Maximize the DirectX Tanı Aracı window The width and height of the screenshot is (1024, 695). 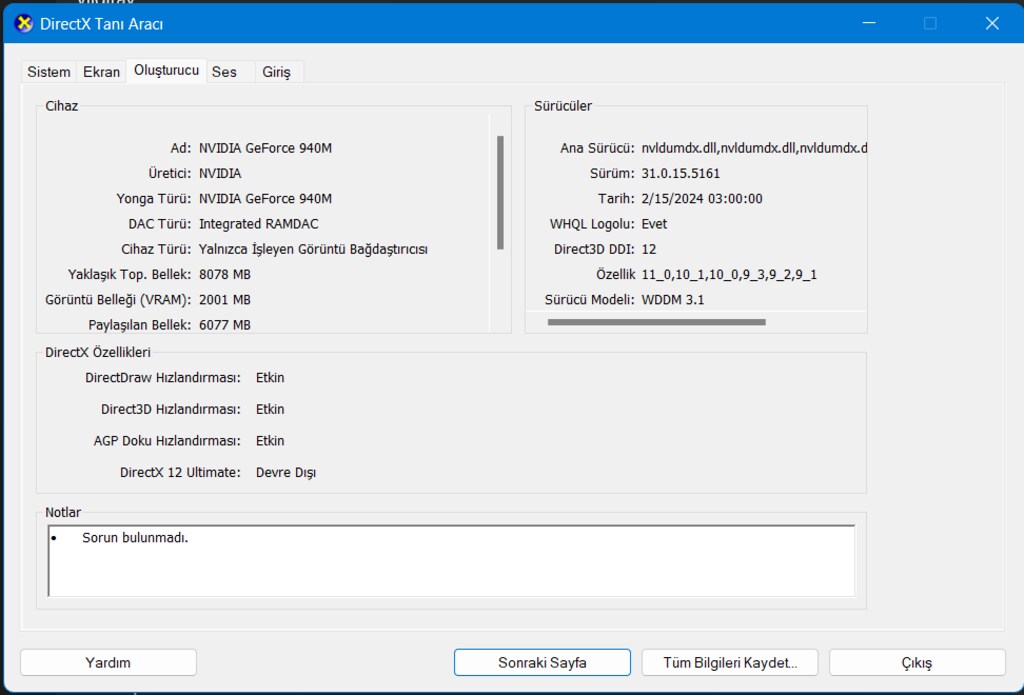coord(930,24)
